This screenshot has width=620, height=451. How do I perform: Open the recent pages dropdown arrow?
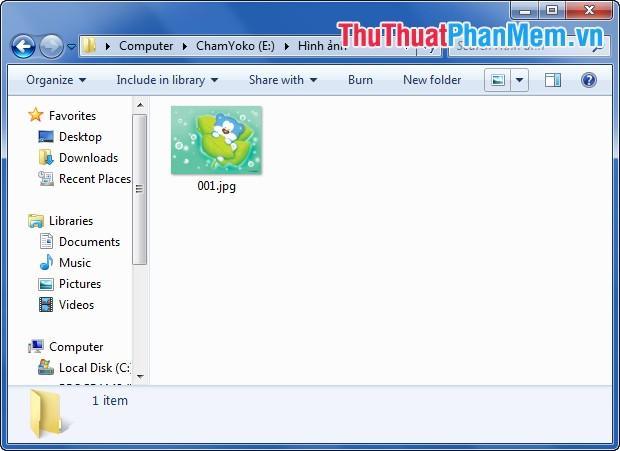click(71, 47)
